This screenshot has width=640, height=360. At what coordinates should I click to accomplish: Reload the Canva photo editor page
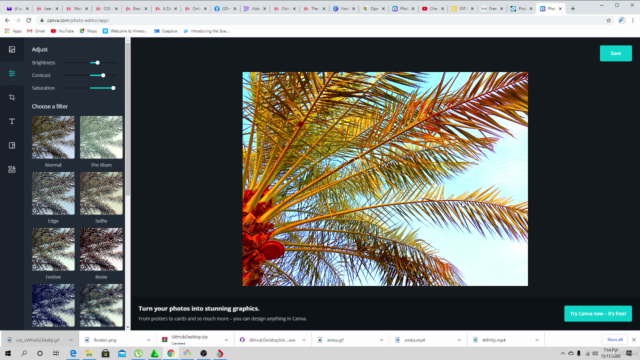29,20
